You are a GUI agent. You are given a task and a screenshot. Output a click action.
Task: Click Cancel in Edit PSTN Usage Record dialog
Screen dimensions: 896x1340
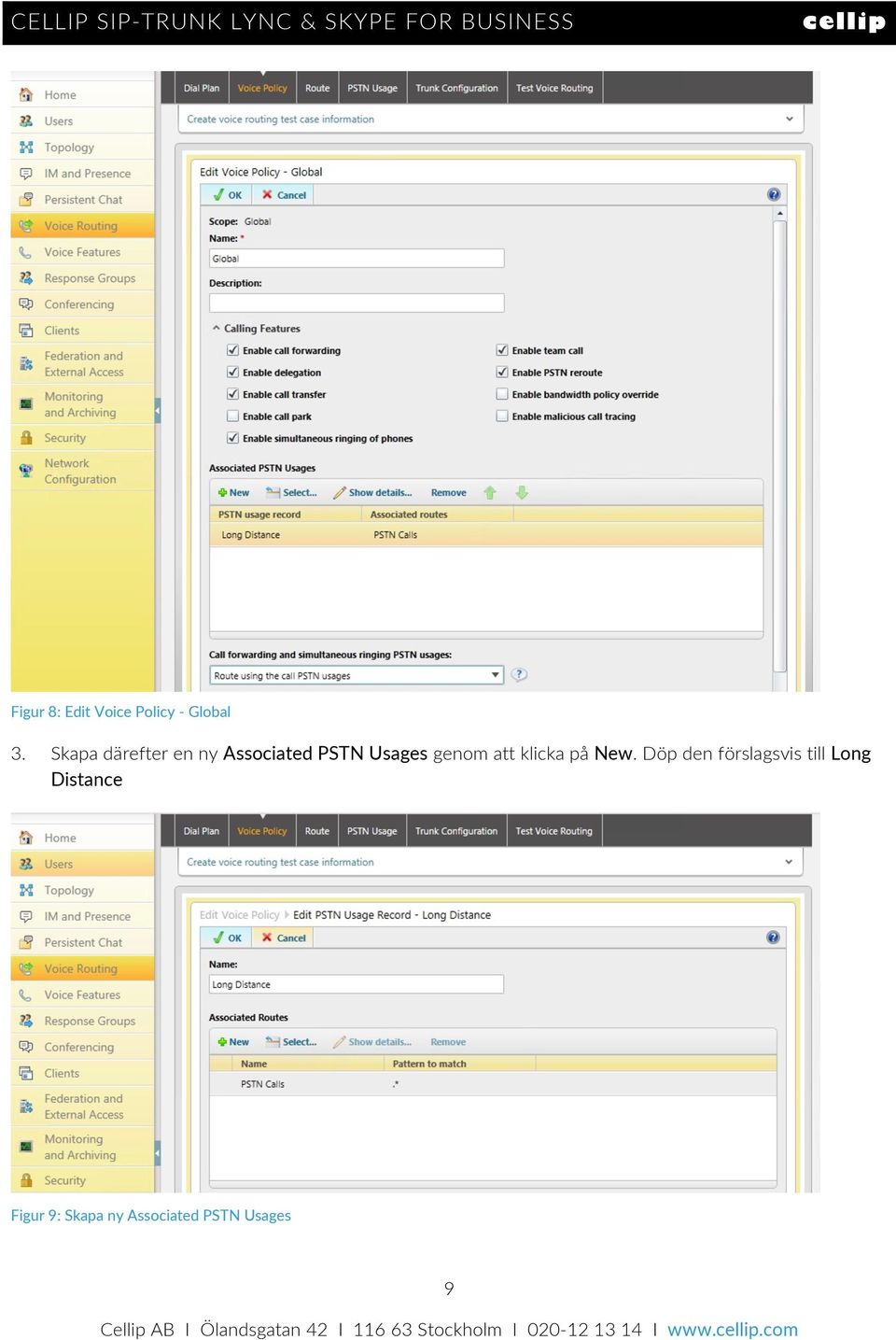pos(284,938)
